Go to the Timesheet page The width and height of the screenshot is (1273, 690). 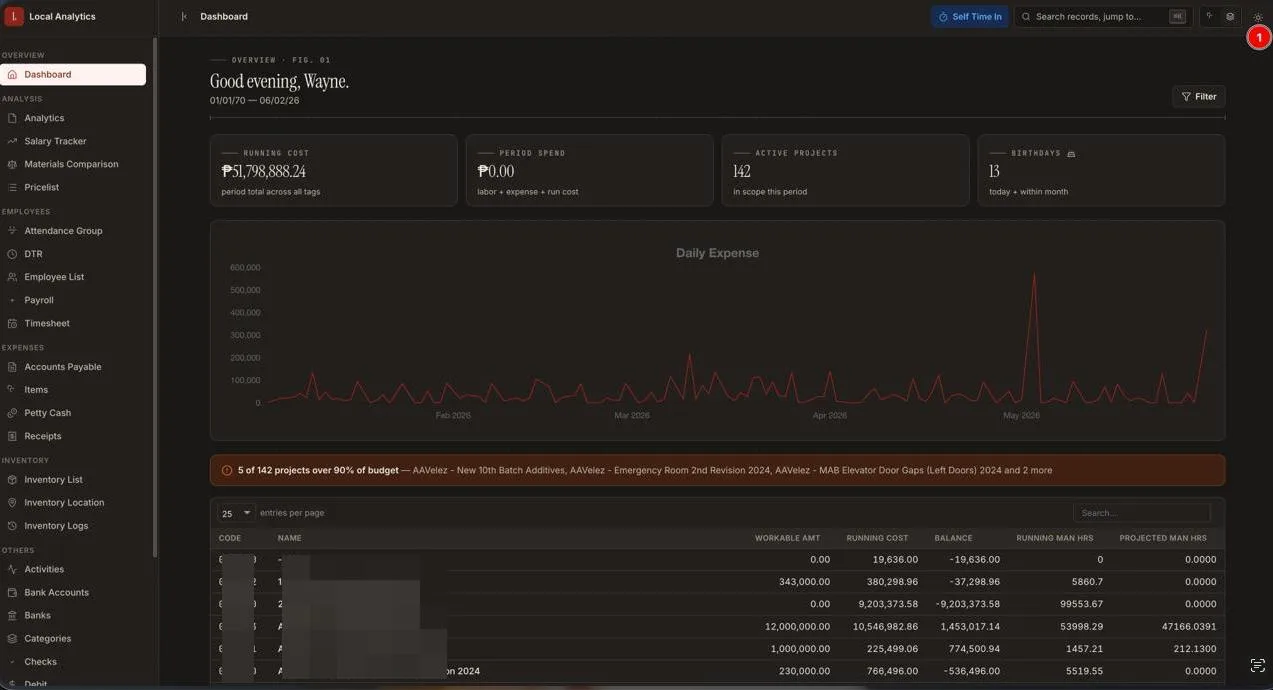[73, 323]
